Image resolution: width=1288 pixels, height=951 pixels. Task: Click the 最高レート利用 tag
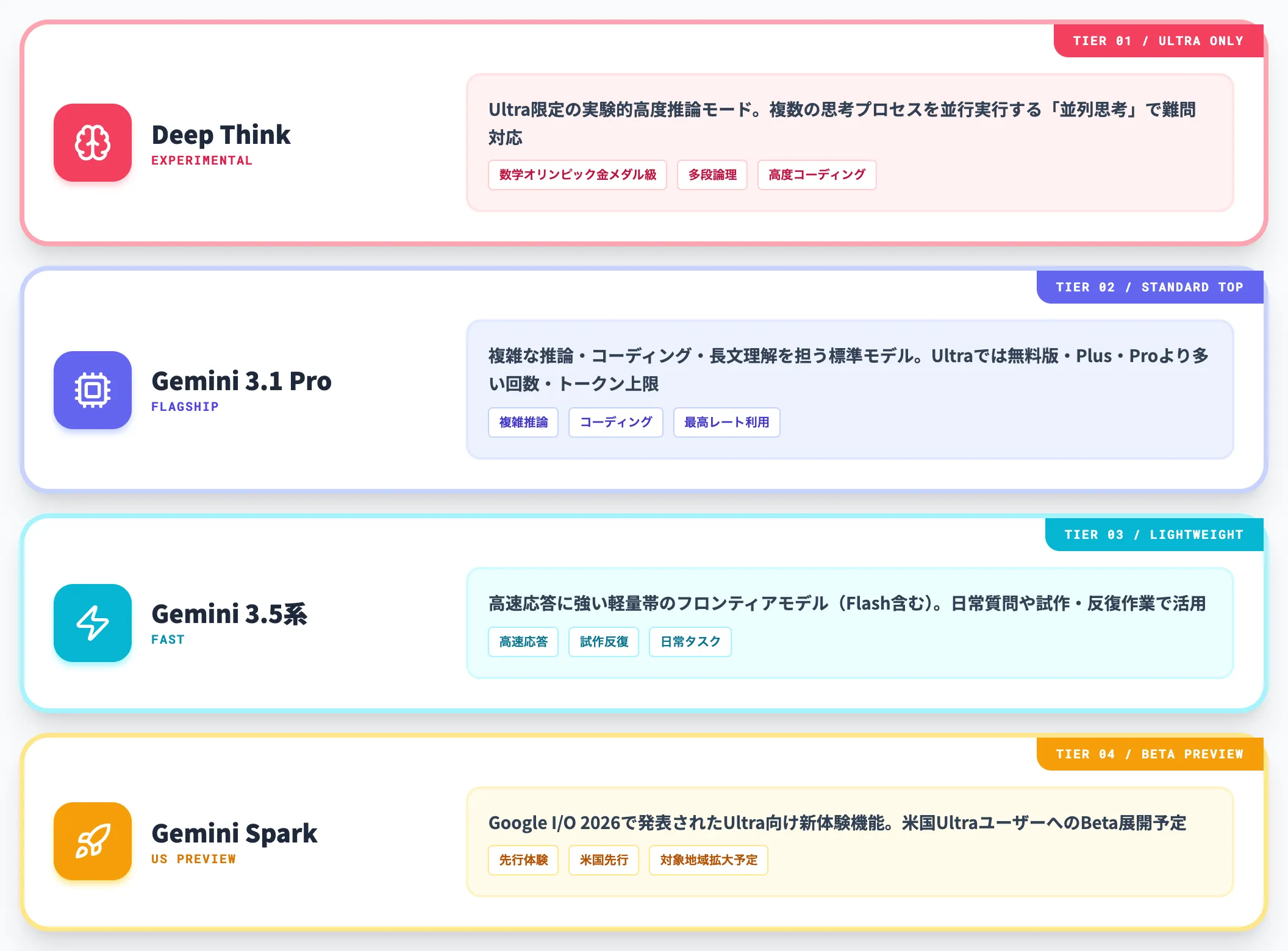pyautogui.click(x=726, y=422)
